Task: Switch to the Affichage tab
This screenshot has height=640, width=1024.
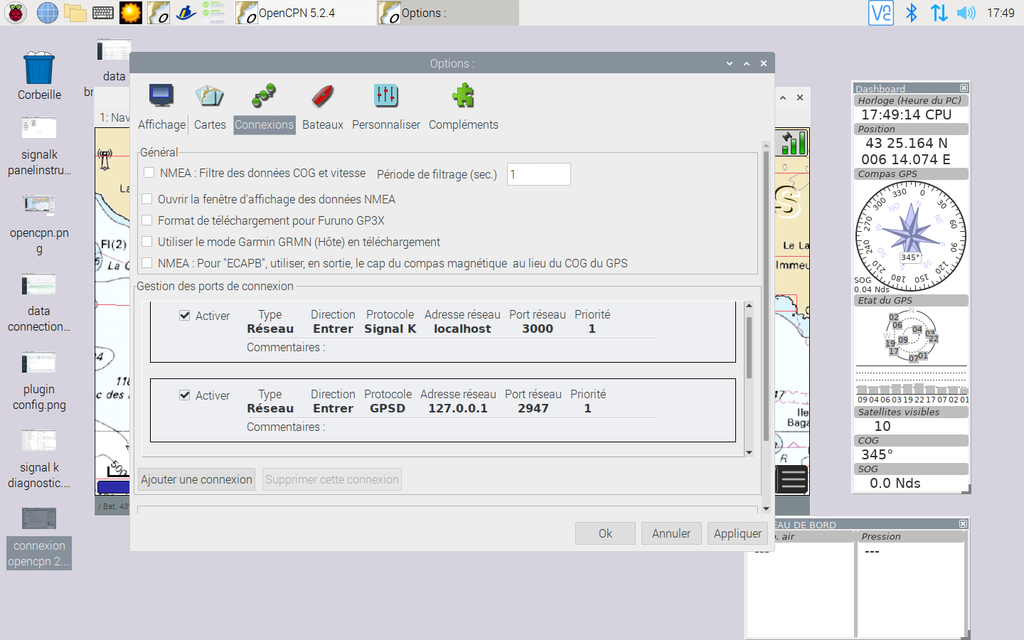Action: tap(161, 125)
